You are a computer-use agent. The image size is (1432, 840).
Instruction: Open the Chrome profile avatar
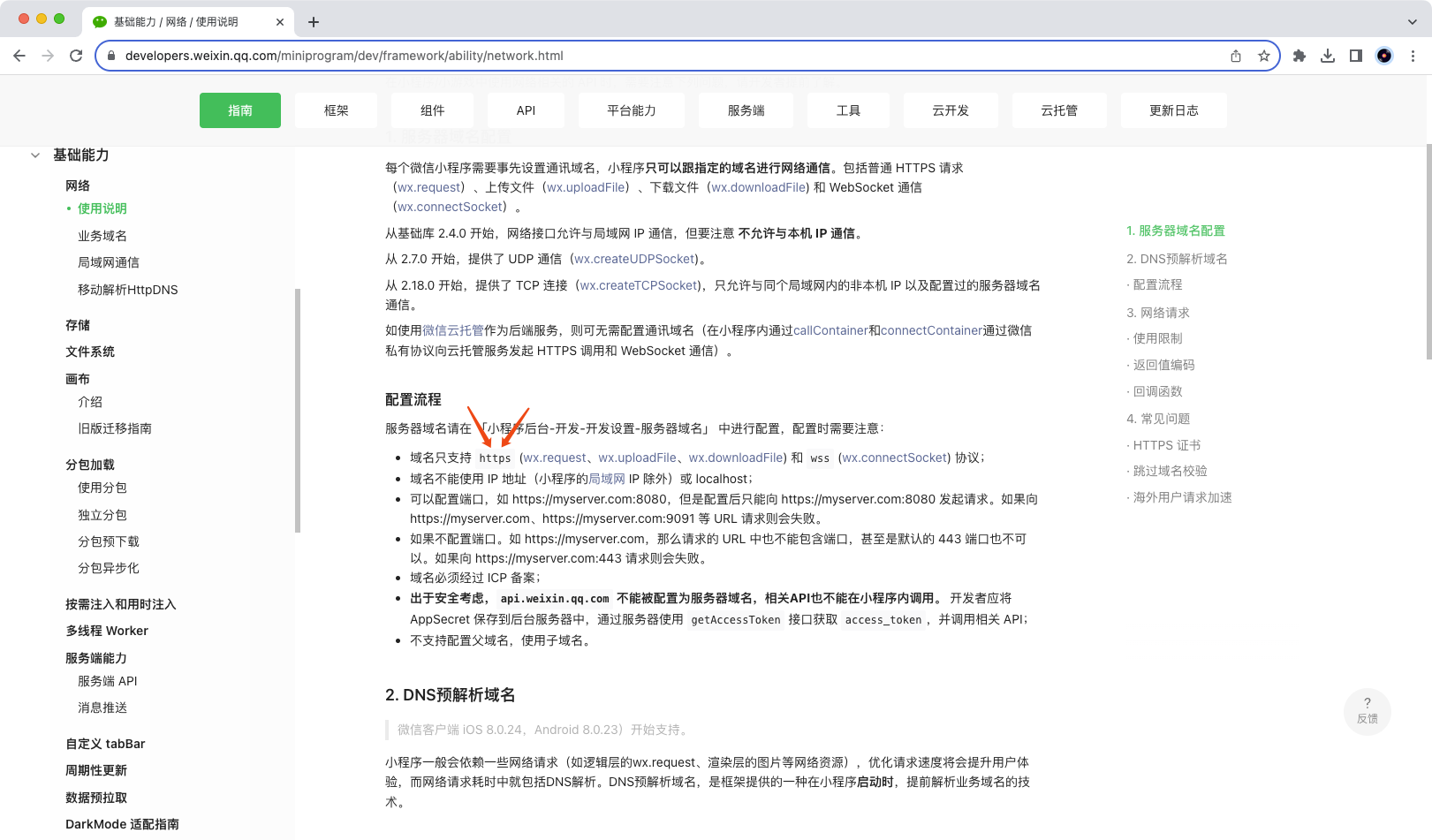[1384, 56]
